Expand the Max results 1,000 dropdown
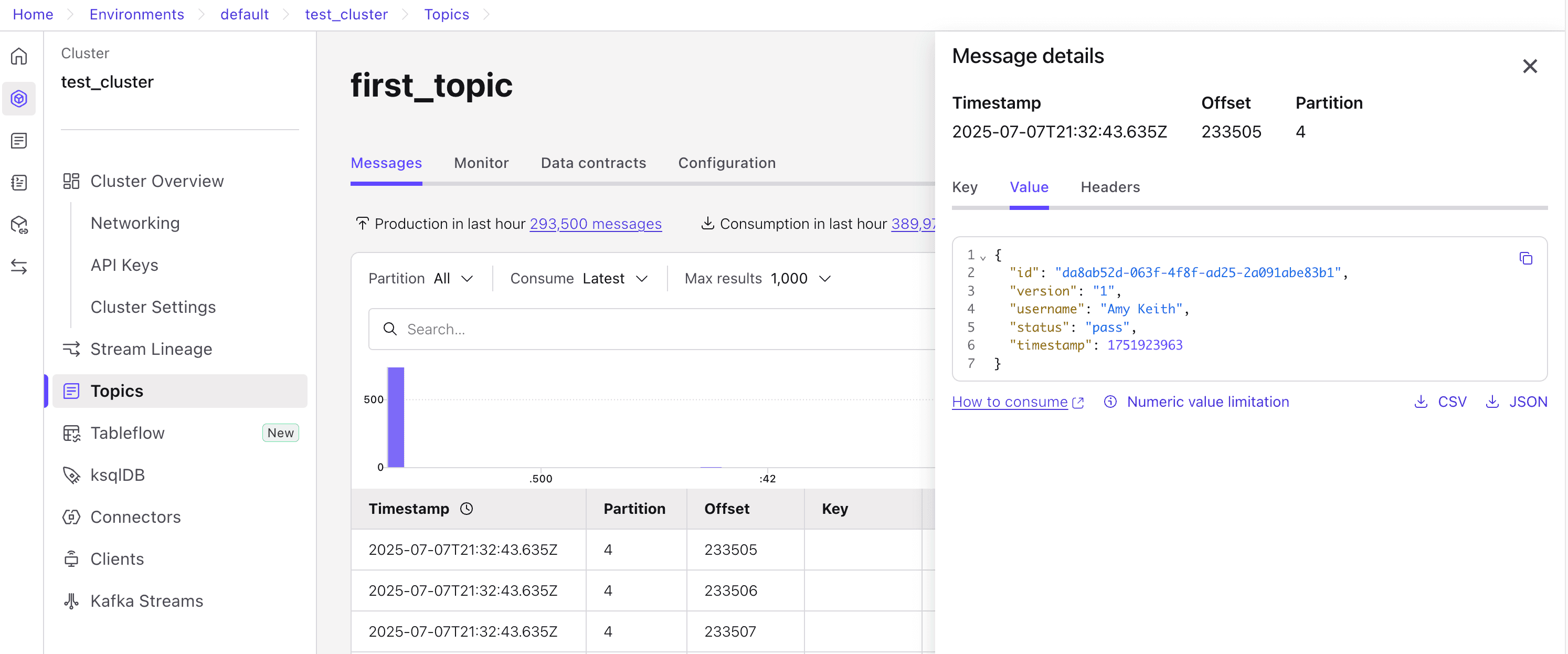Screen dimensions: 1568x654 758,278
